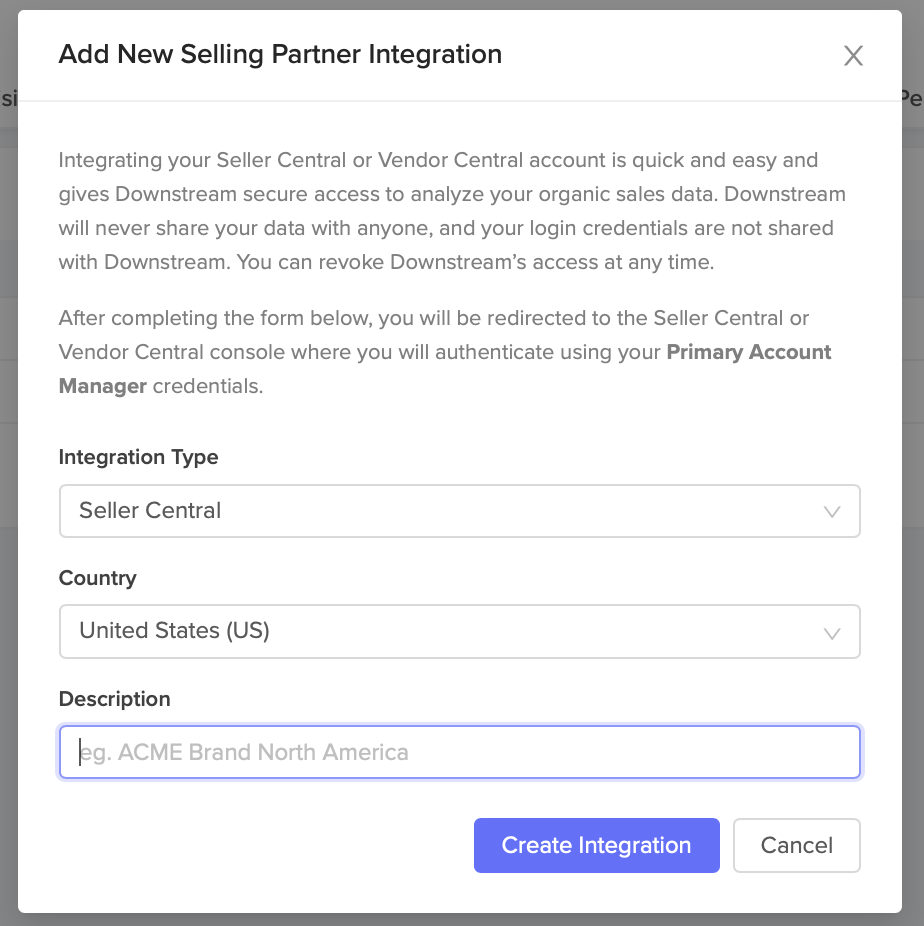Viewport: 924px width, 926px height.
Task: Click the Integration Type field label
Action: pos(138,457)
